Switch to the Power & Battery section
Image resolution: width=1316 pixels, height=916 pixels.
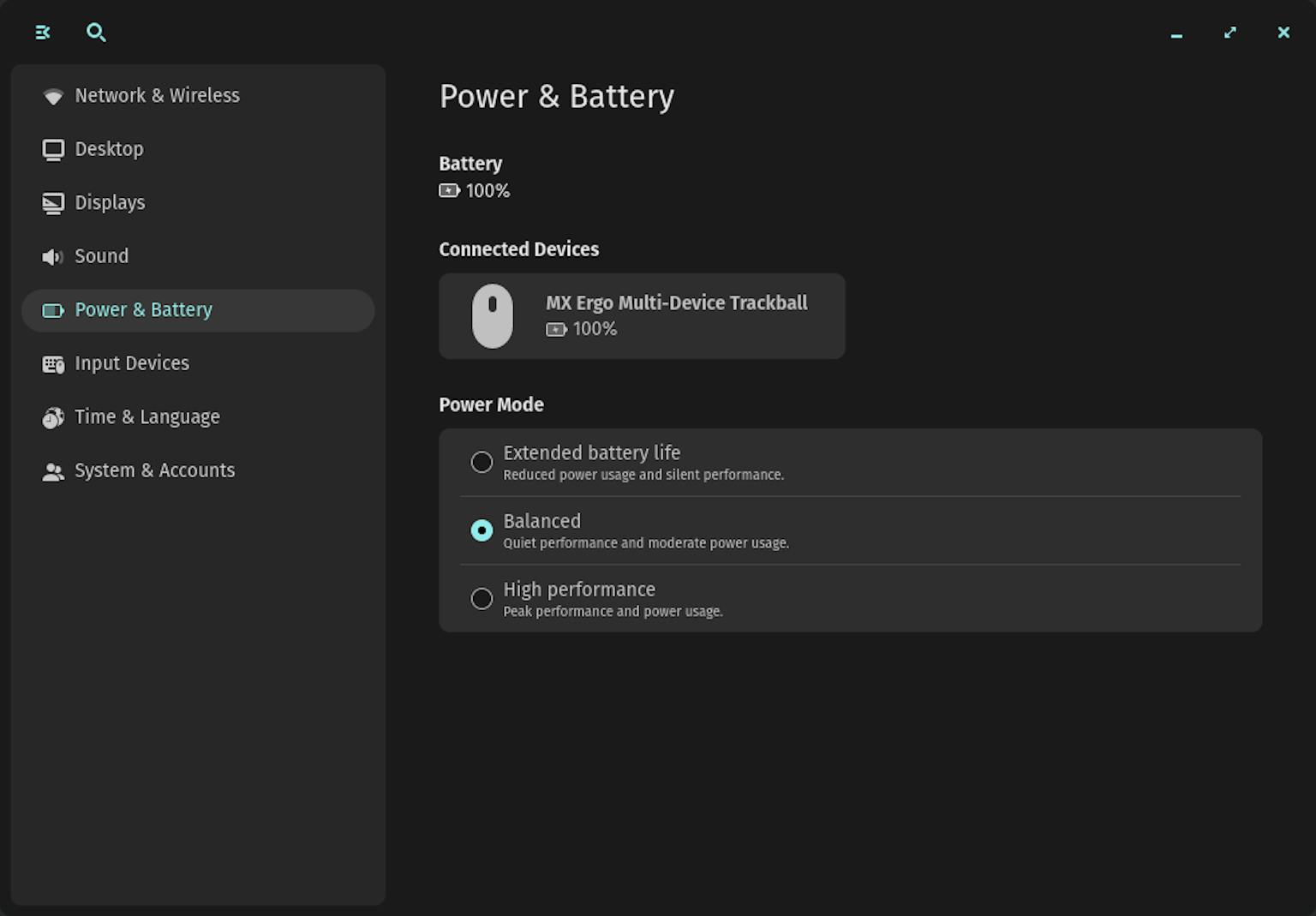coord(143,310)
